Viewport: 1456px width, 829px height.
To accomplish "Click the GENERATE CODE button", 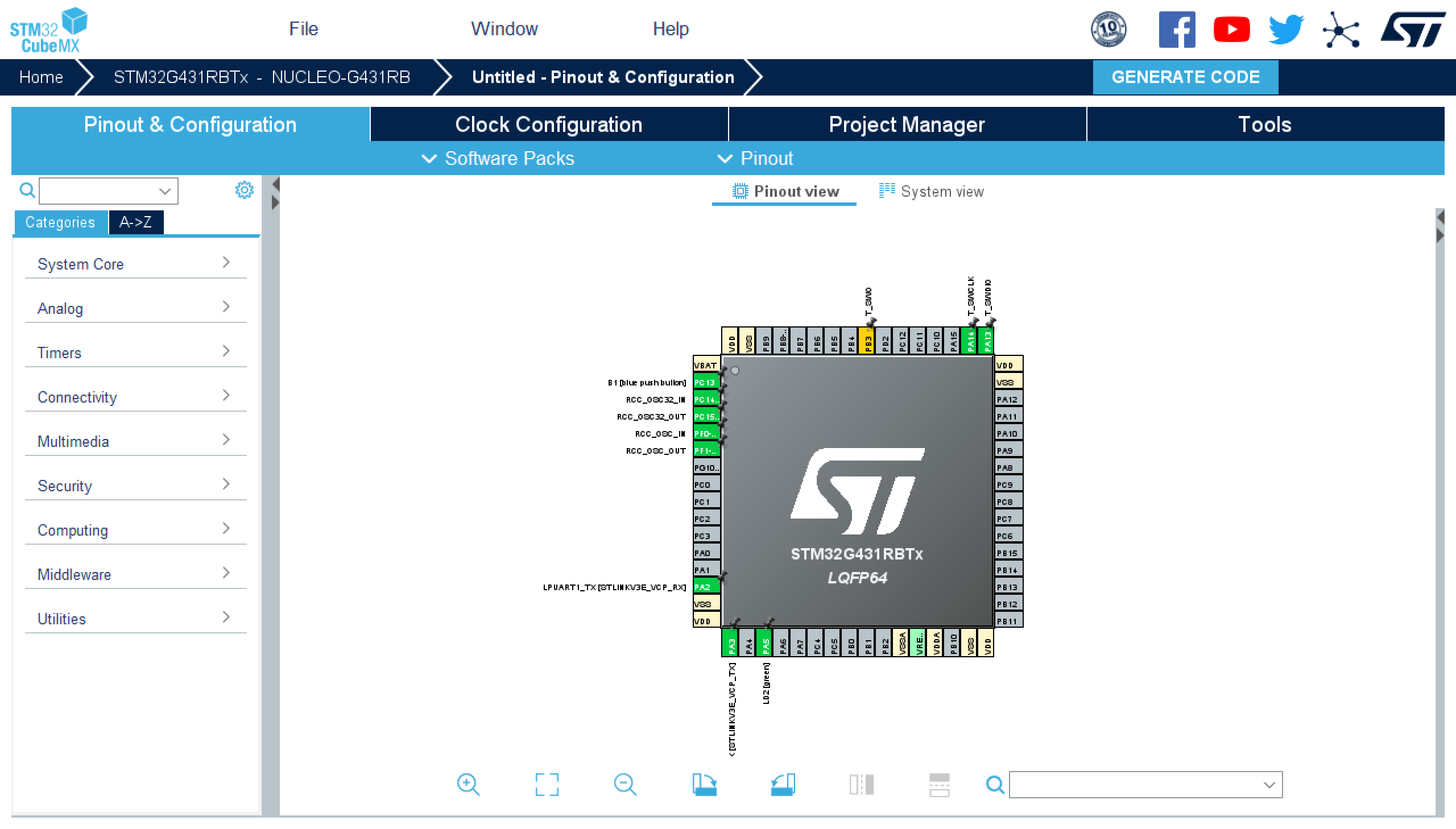I will click(1185, 77).
